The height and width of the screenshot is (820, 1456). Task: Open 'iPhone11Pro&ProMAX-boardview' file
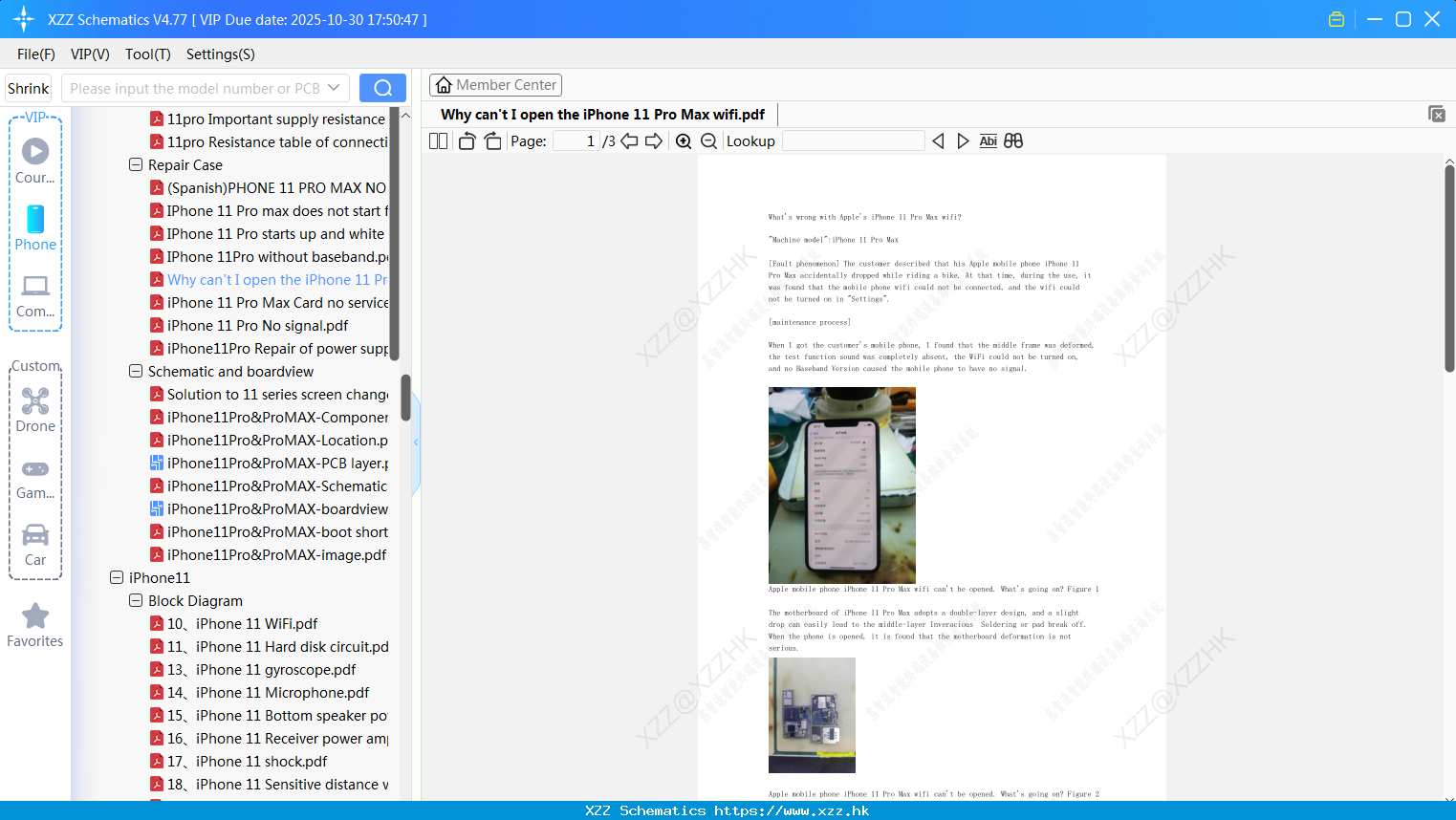click(269, 508)
